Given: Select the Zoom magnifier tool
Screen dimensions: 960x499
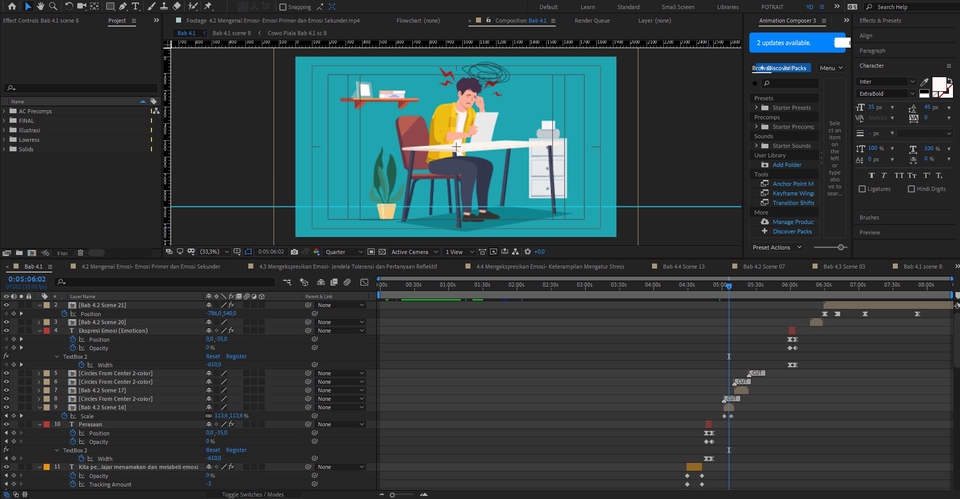Looking at the screenshot, I should 53,6.
